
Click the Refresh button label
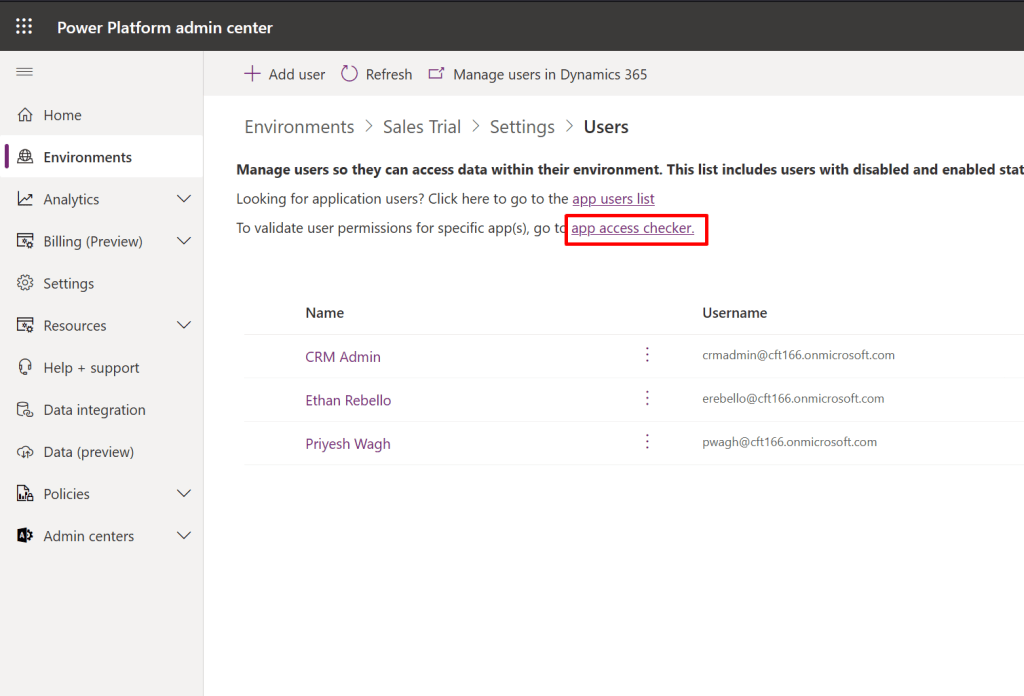point(389,74)
